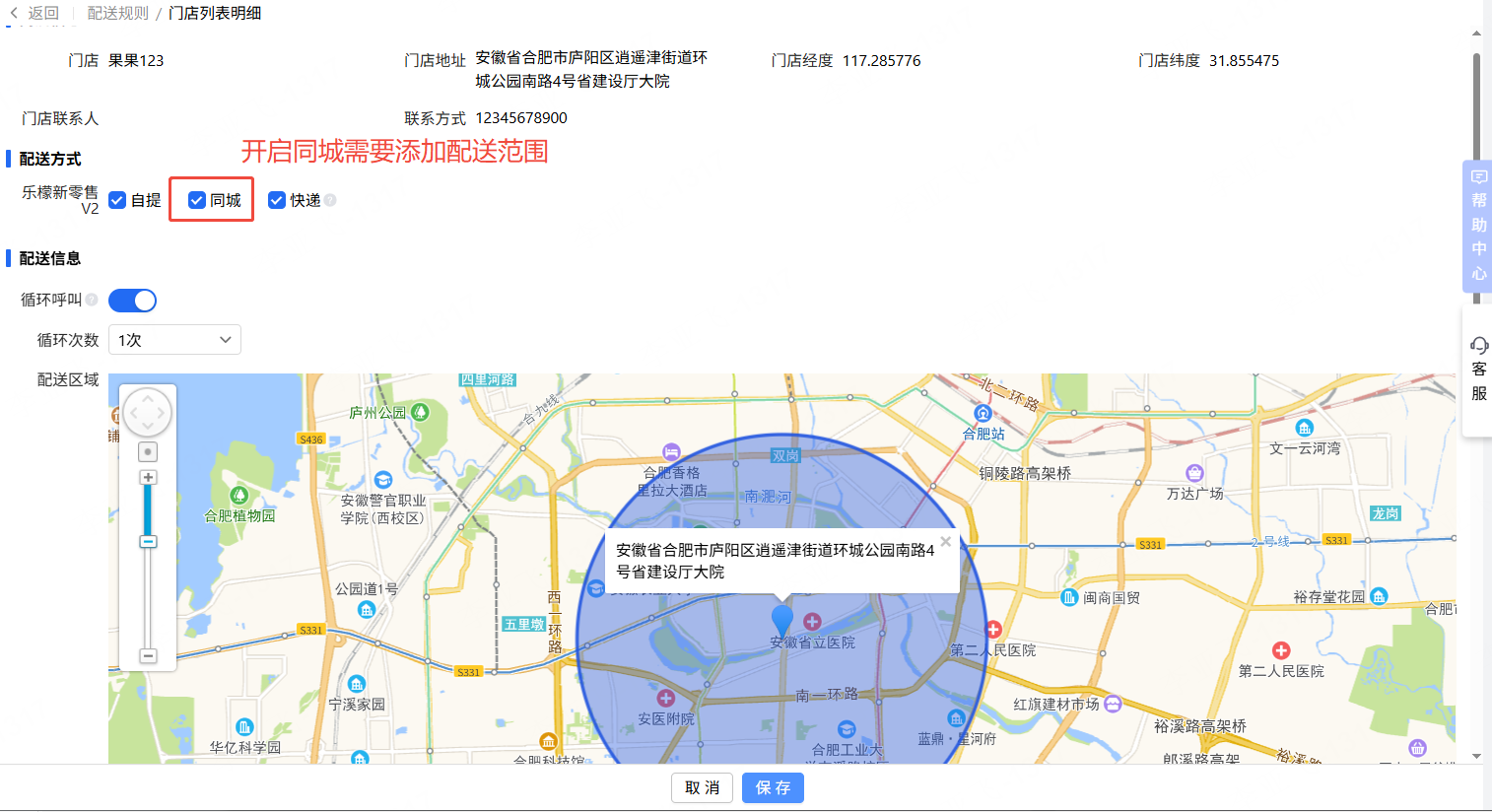The width and height of the screenshot is (1492, 812).
Task: Show the help tooltip beside 快递
Action: tap(330, 200)
